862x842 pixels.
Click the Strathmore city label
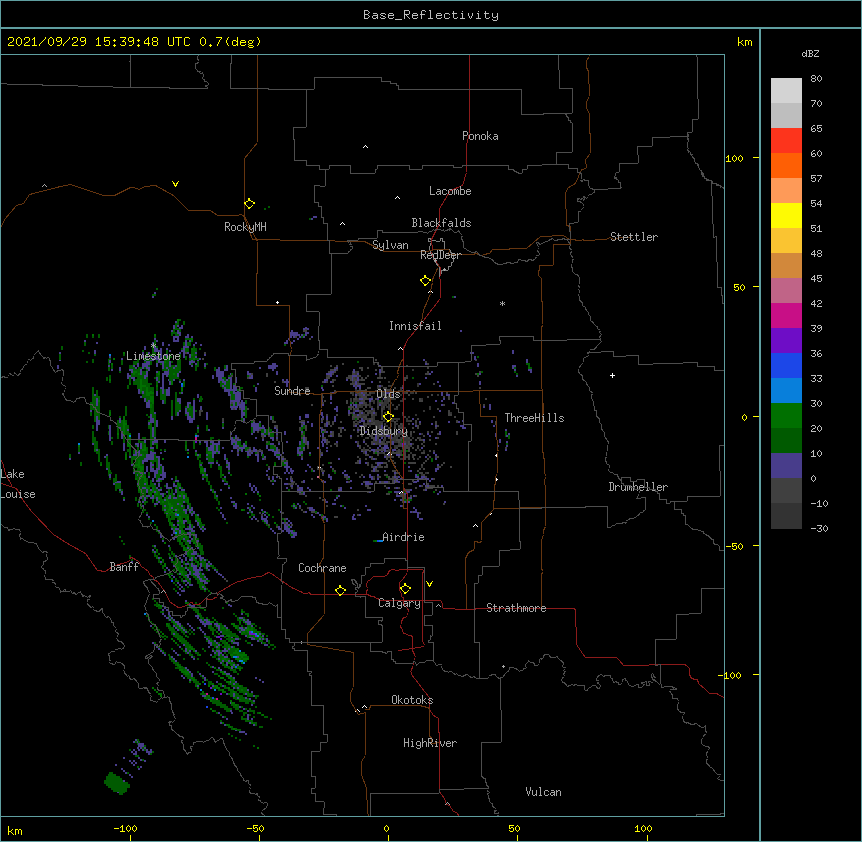[516, 608]
